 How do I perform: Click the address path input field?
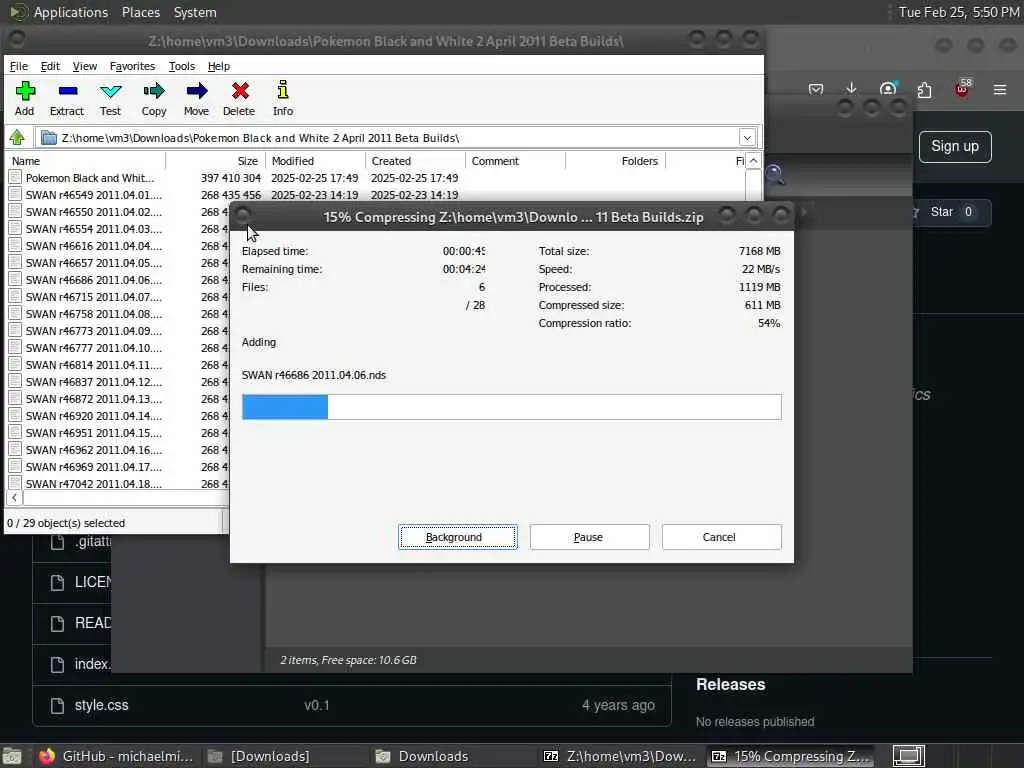[x=398, y=138]
